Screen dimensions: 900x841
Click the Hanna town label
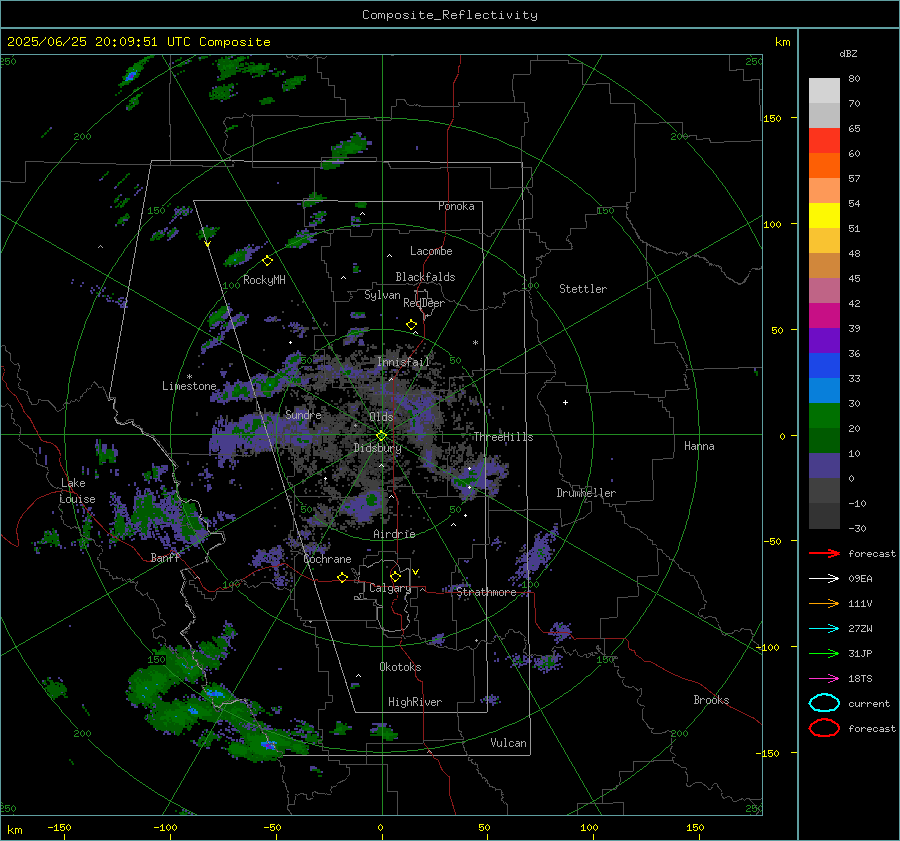click(x=699, y=446)
